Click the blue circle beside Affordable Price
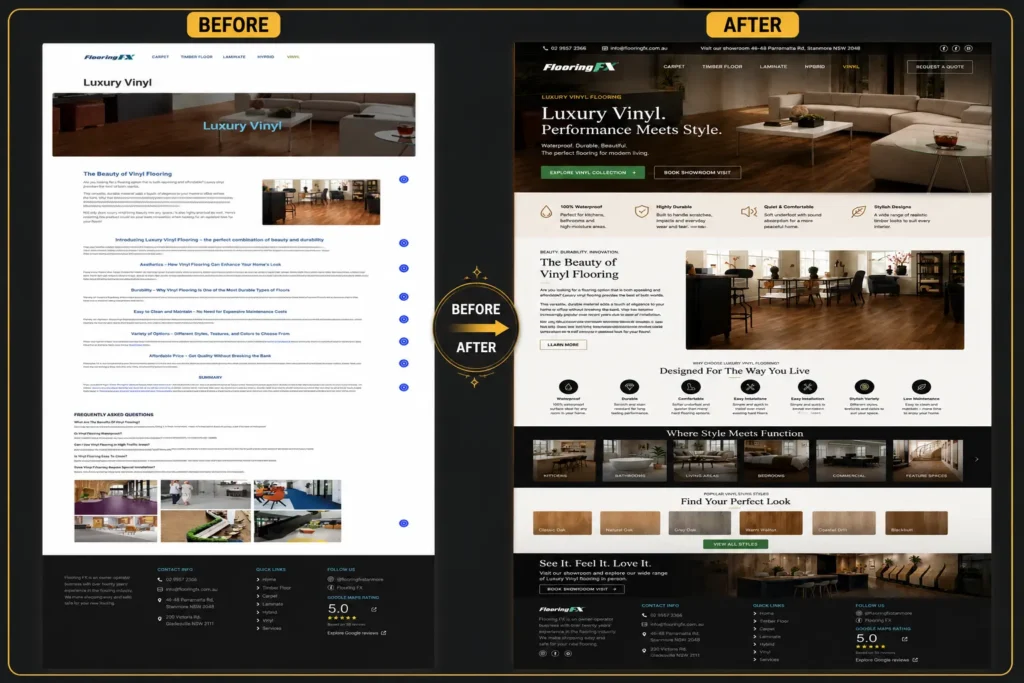Viewport: 1024px width, 683px height. pos(404,363)
